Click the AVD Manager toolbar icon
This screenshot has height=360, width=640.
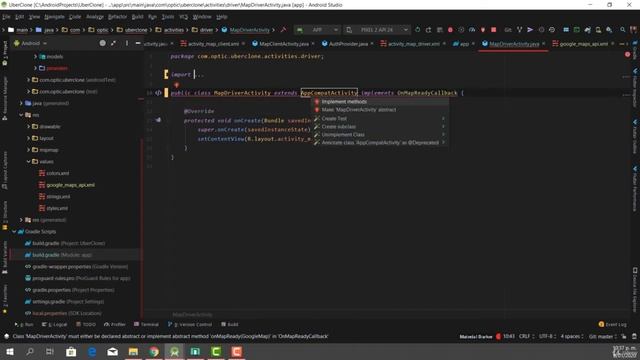pos(598,30)
